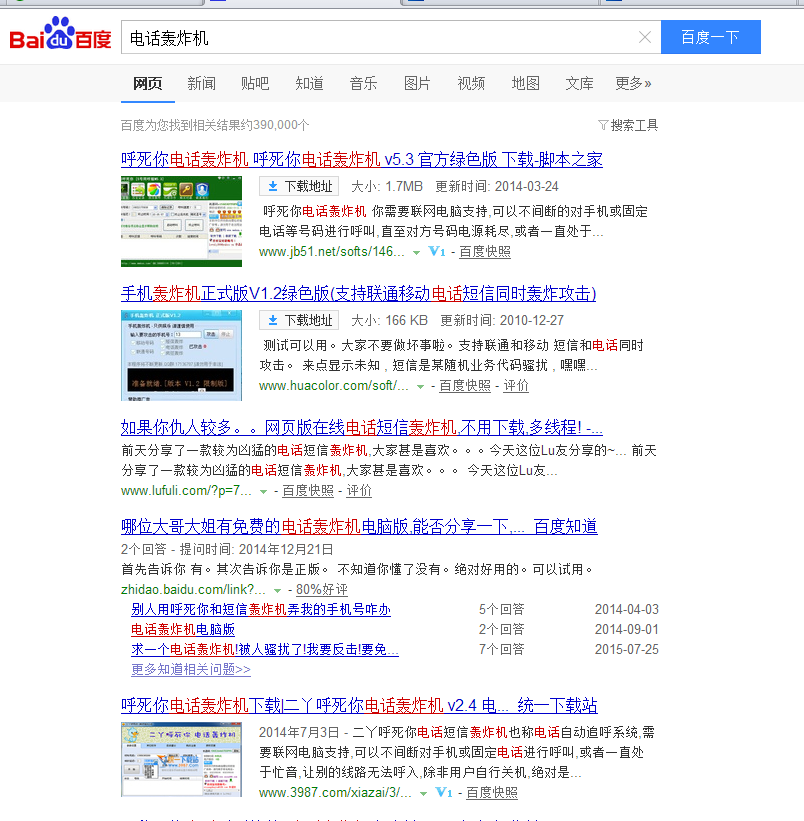Click 下载地址 for the 166 KB download
The height and width of the screenshot is (821, 804).
[x=299, y=320]
